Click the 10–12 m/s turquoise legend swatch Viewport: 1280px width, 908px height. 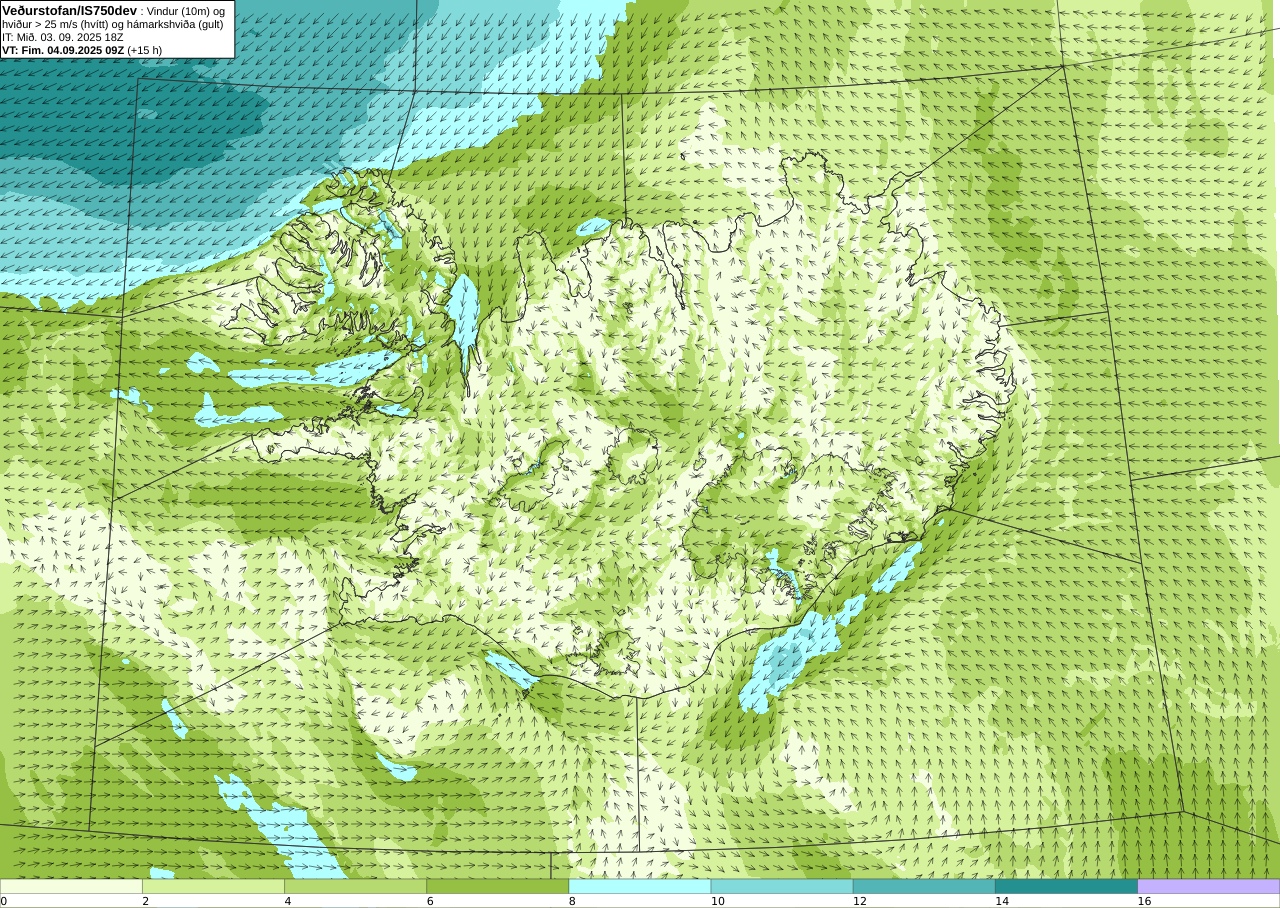pos(782,886)
